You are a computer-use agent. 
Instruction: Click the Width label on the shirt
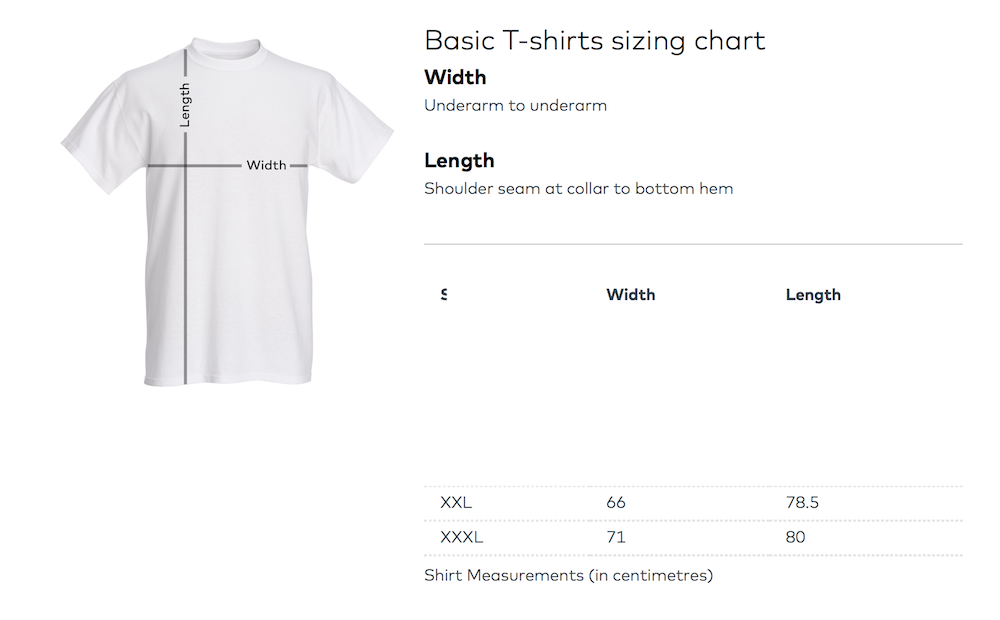(x=266, y=165)
